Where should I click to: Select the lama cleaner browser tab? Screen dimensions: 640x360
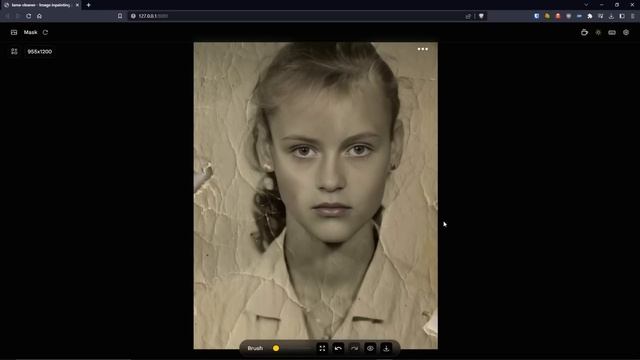[41, 5]
